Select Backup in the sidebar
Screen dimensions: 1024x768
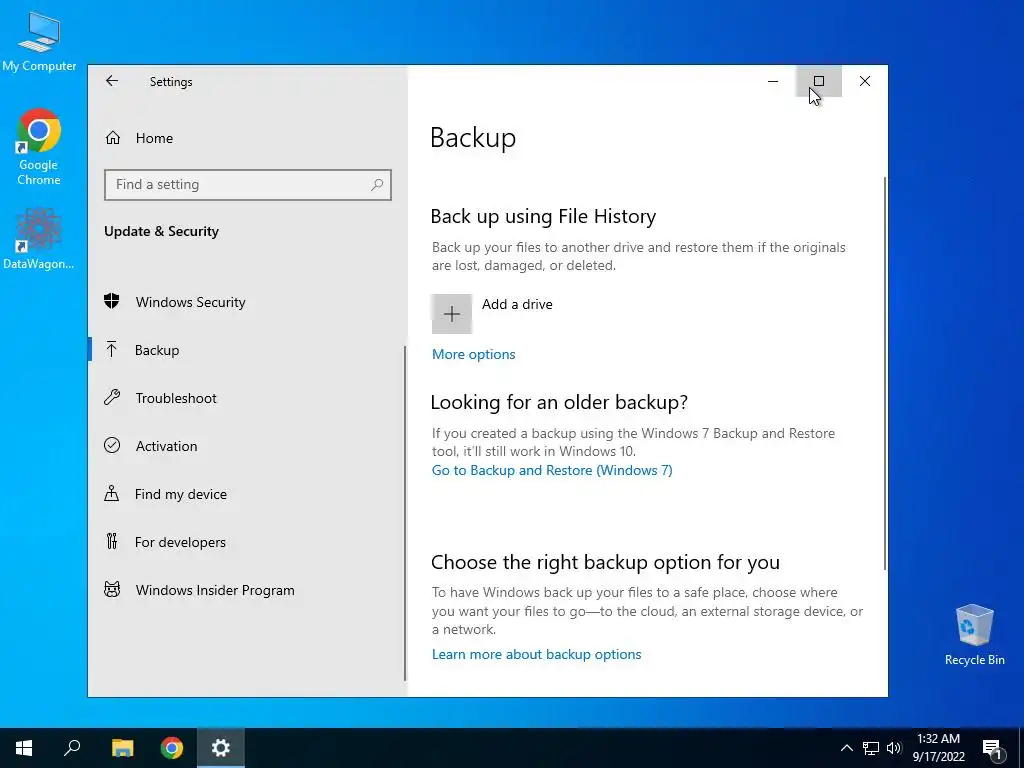tap(248, 350)
